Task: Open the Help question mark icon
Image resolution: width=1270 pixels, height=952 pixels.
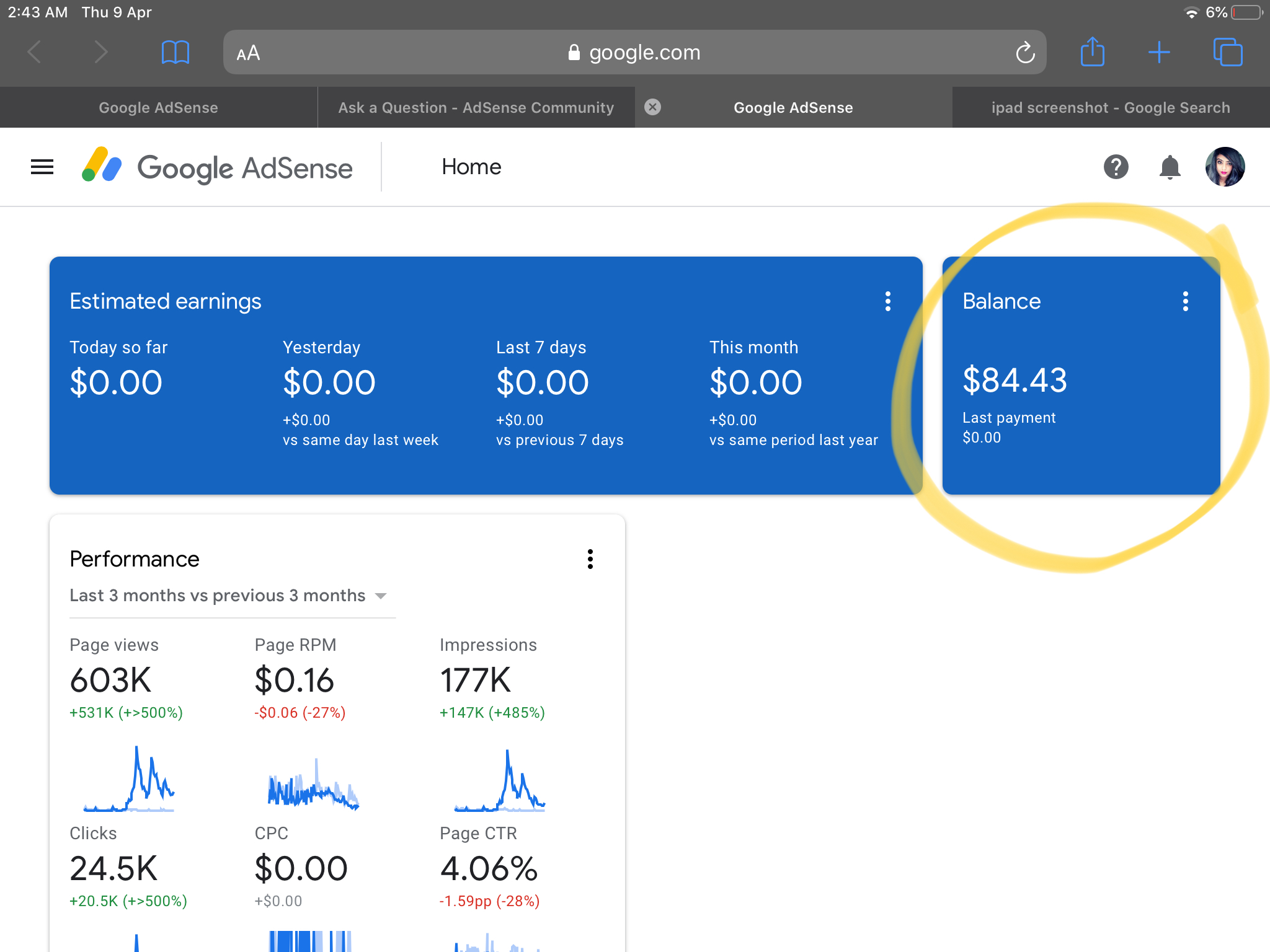Action: (1116, 167)
